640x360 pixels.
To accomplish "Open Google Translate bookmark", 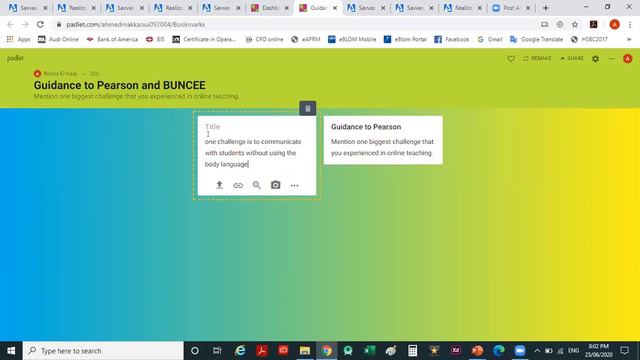I will point(536,39).
